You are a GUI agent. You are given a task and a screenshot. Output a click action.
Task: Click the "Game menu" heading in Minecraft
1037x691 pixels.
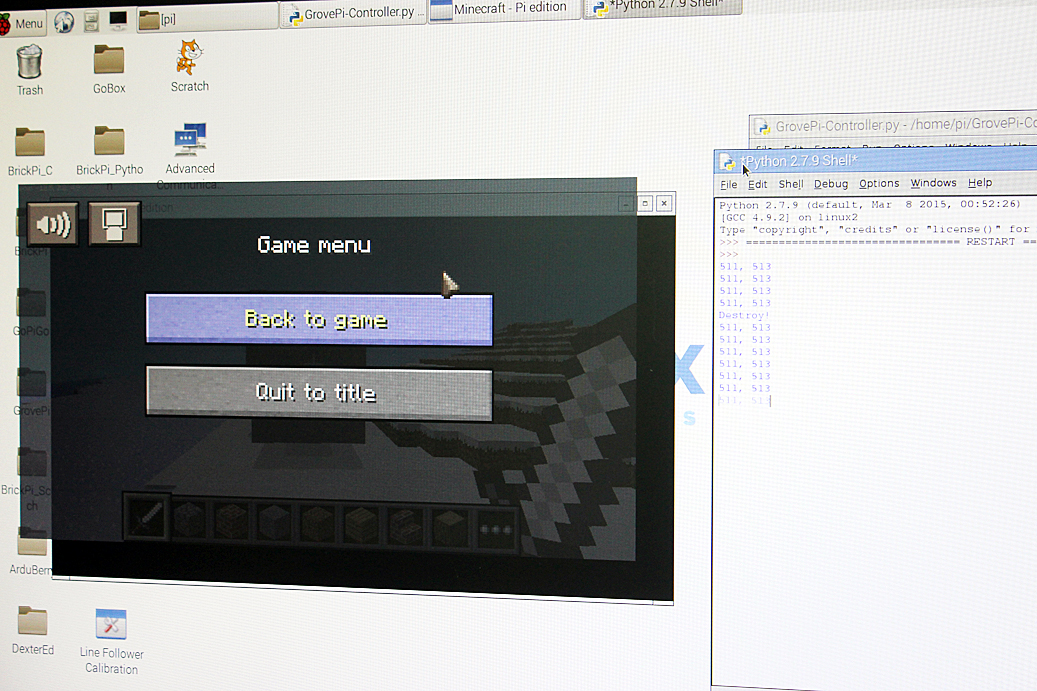click(x=314, y=245)
